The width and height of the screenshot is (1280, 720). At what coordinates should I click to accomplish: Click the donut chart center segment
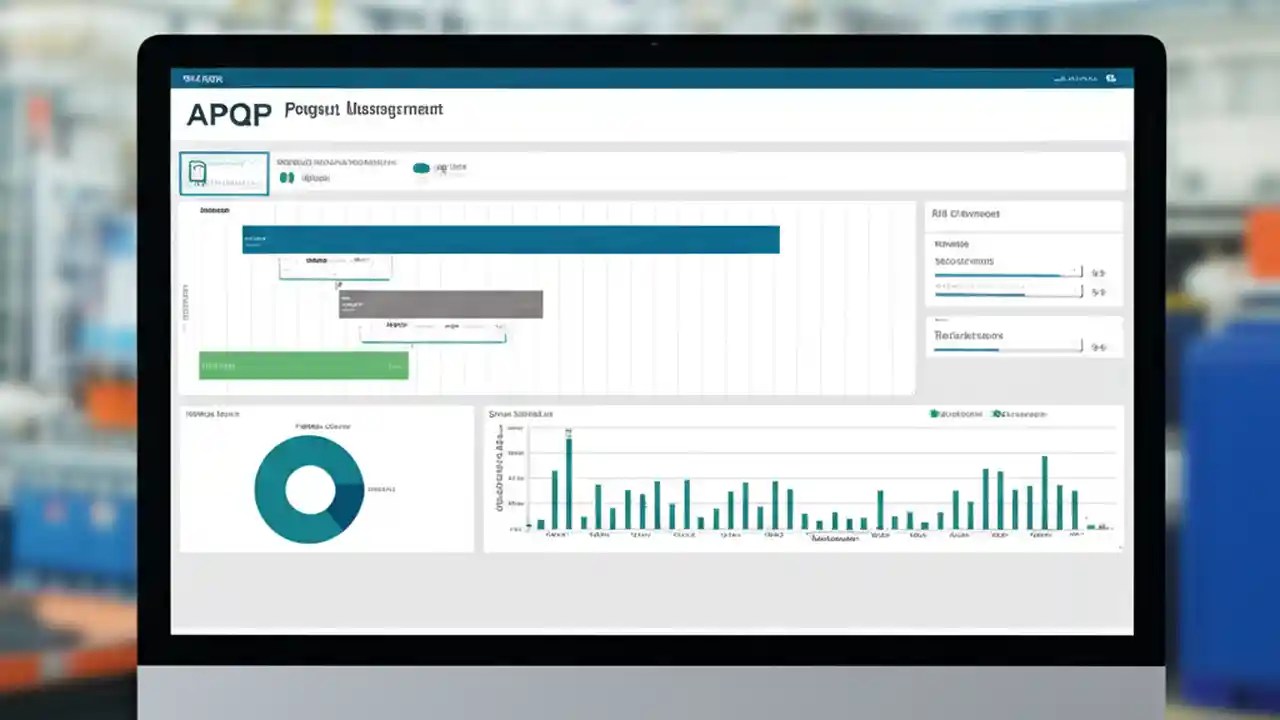click(x=308, y=489)
